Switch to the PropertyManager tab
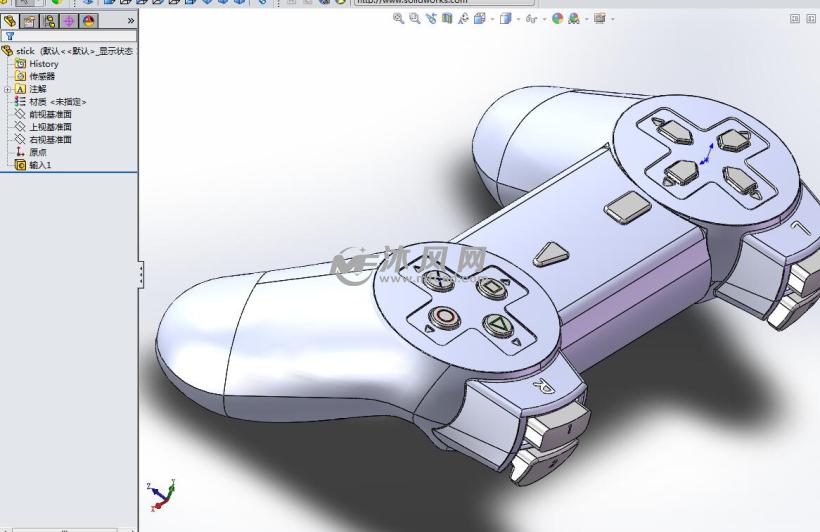This screenshot has width=820, height=532. tap(29, 21)
